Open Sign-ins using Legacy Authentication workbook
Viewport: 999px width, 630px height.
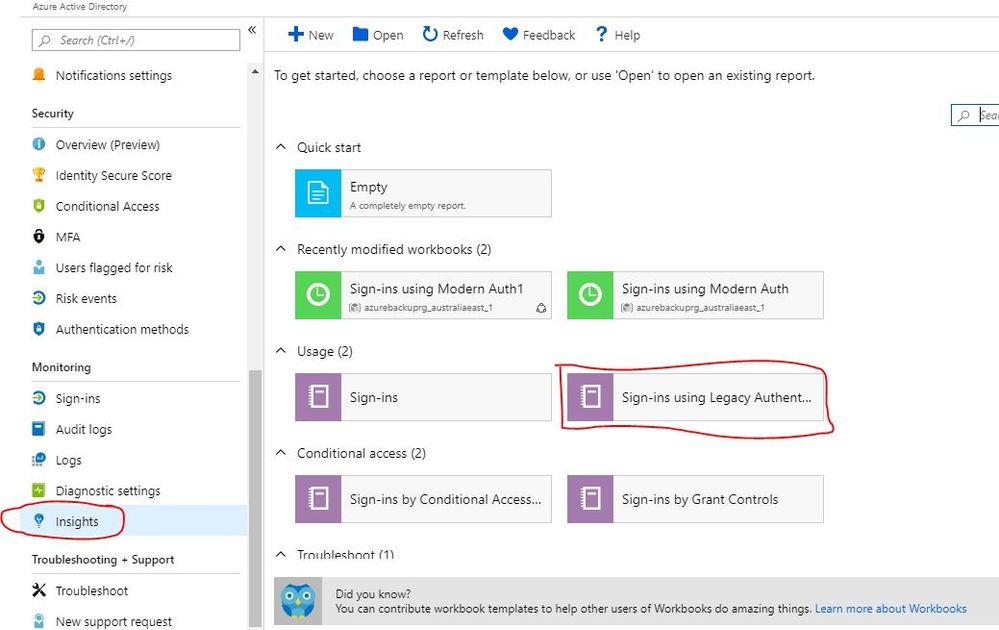click(695, 397)
